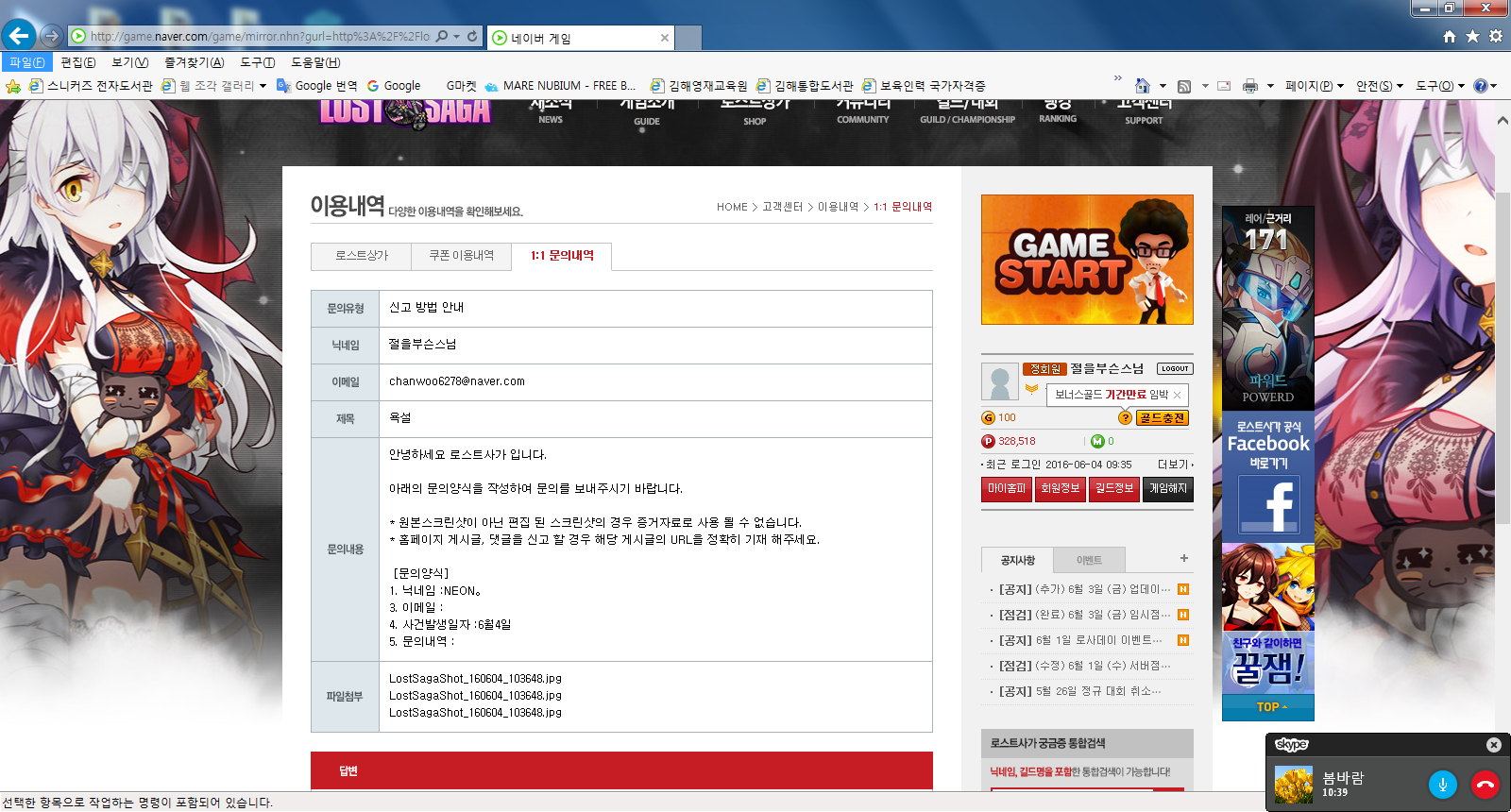This screenshot has width=1511, height=812.
Task: Open the 보기(V) menu
Action: (130, 62)
